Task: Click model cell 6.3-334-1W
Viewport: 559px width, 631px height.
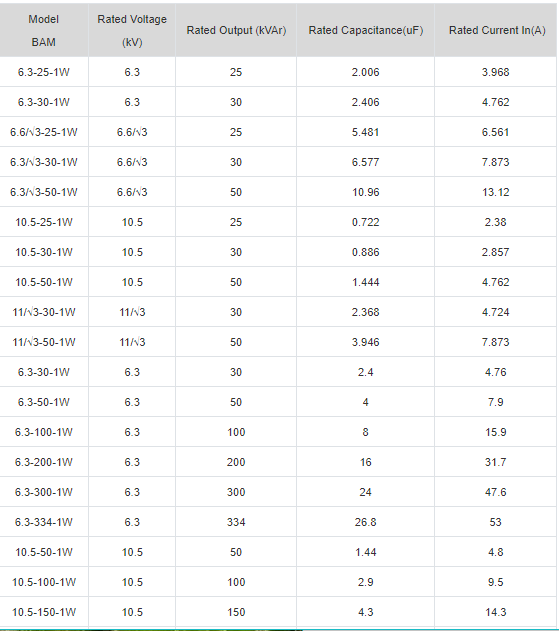Action: pos(43,522)
